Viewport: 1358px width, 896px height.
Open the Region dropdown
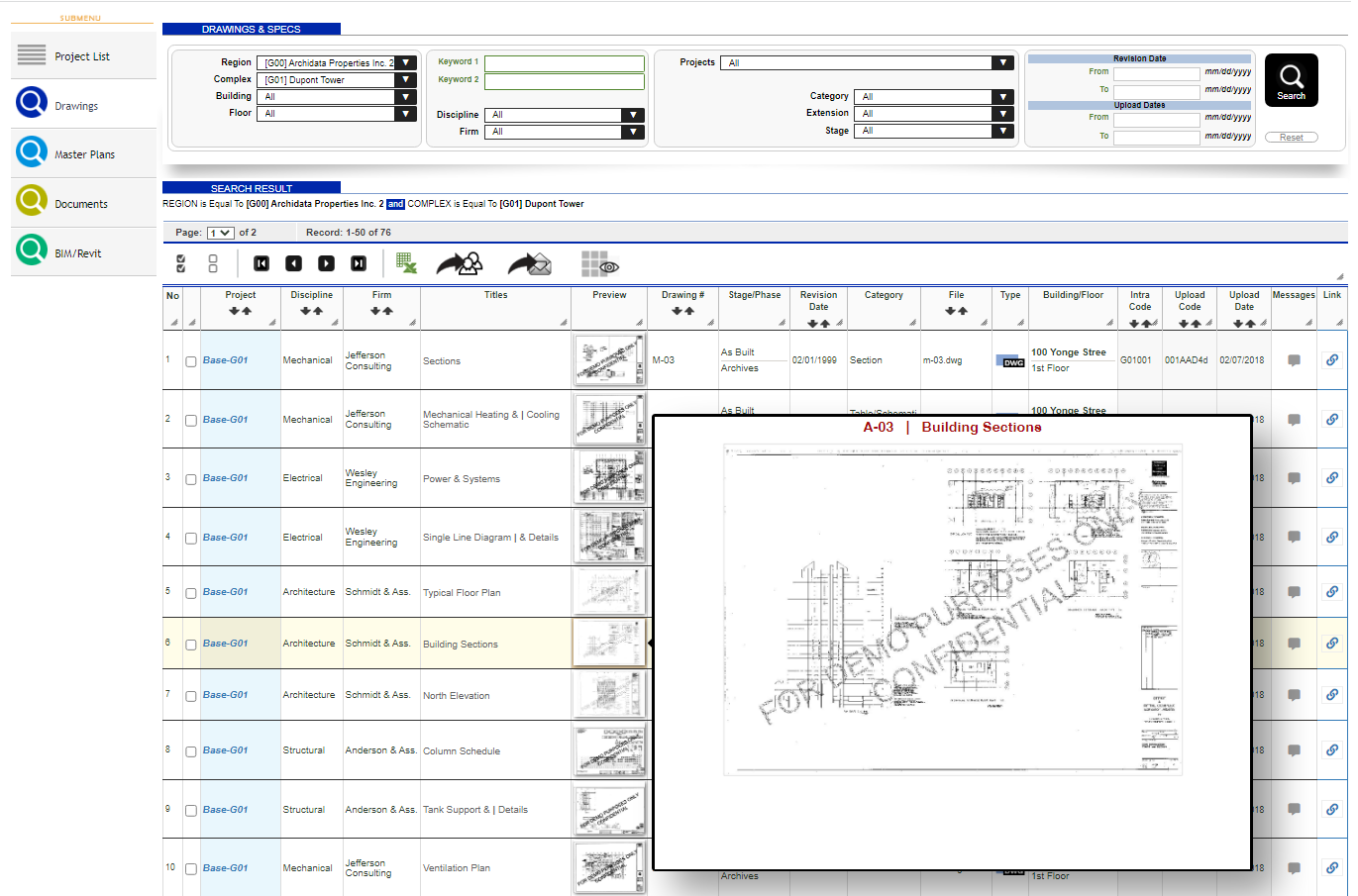pyautogui.click(x=404, y=61)
